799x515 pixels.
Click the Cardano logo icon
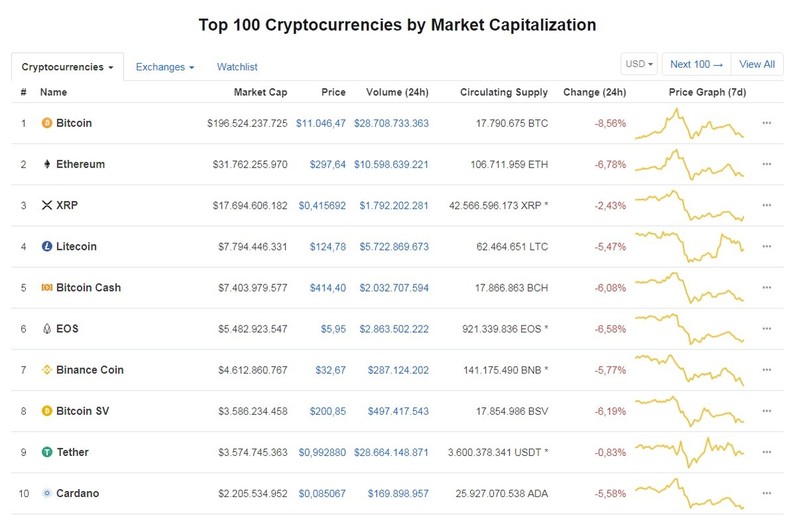(47, 493)
